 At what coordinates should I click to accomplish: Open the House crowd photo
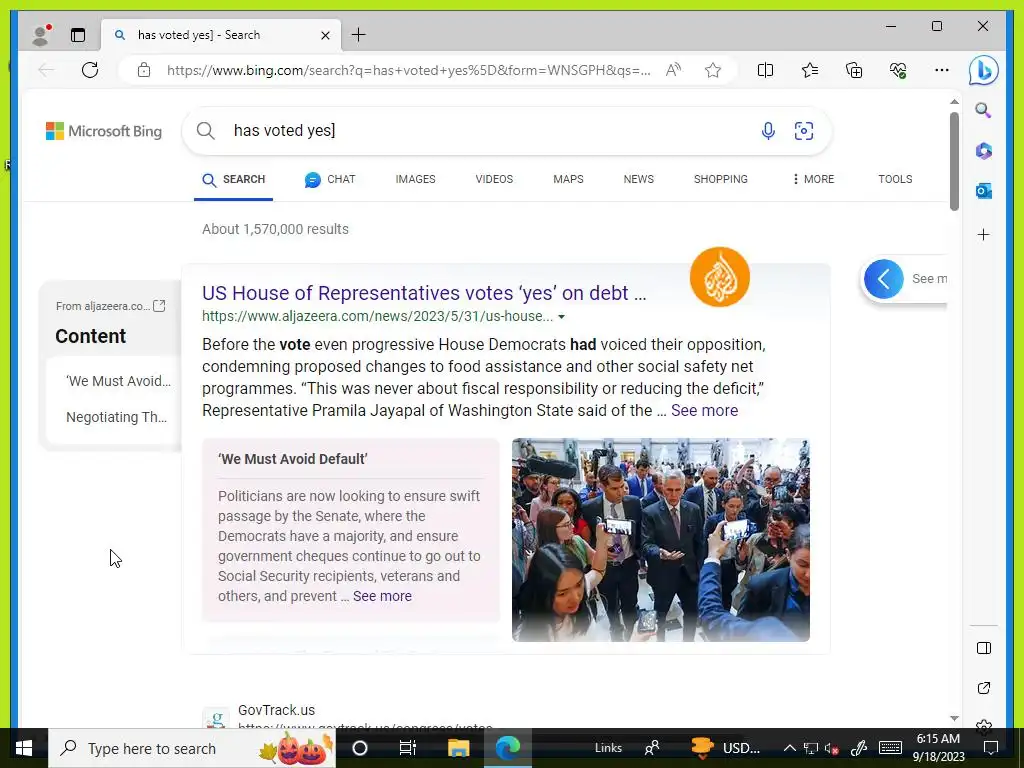point(661,540)
